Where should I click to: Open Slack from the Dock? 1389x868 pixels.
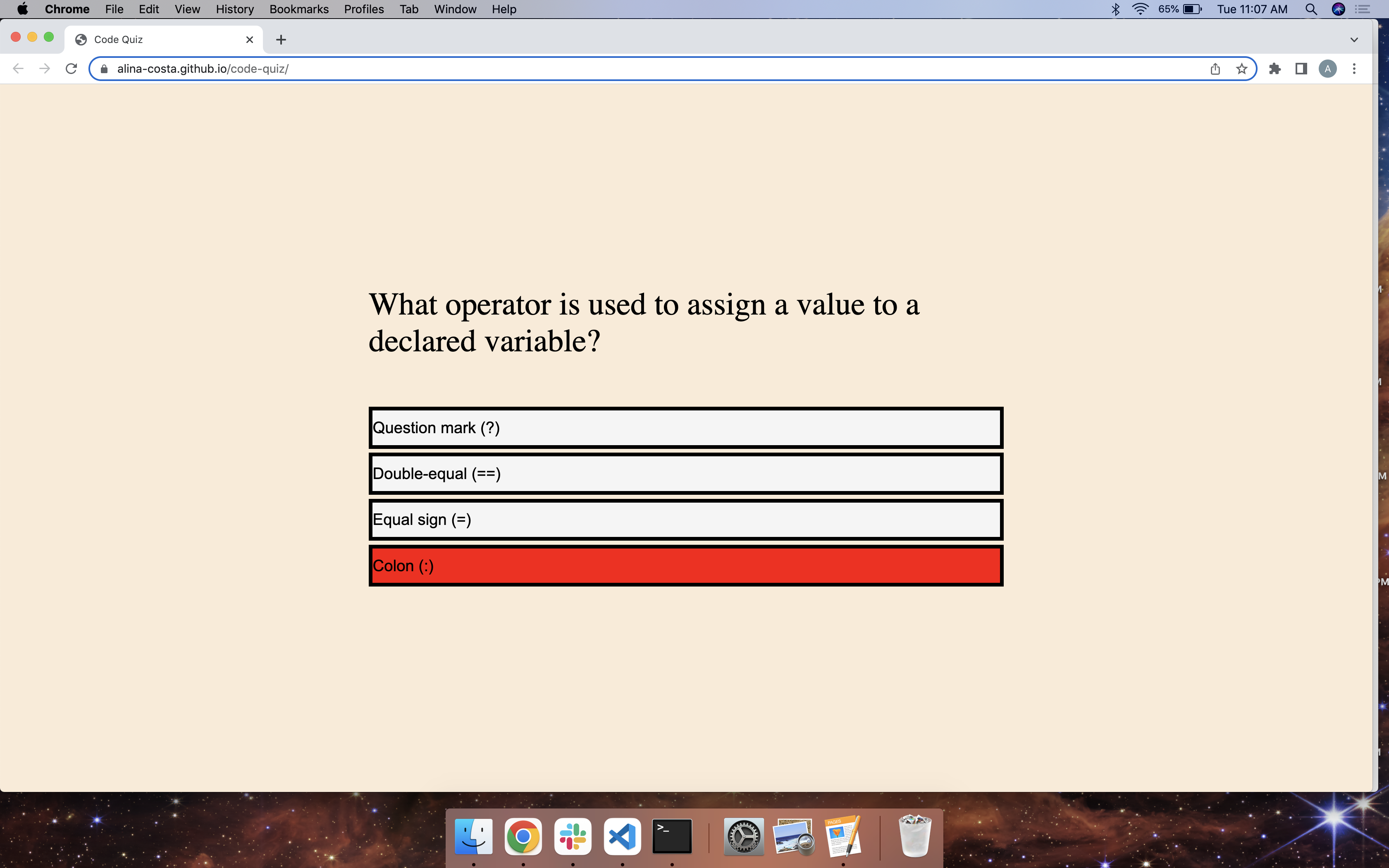click(572, 837)
